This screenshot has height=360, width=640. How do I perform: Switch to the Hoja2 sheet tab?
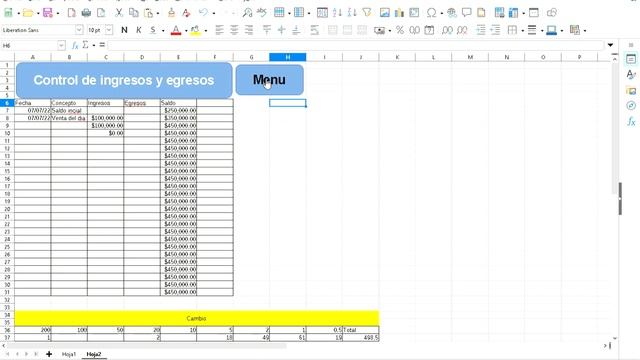pos(94,354)
